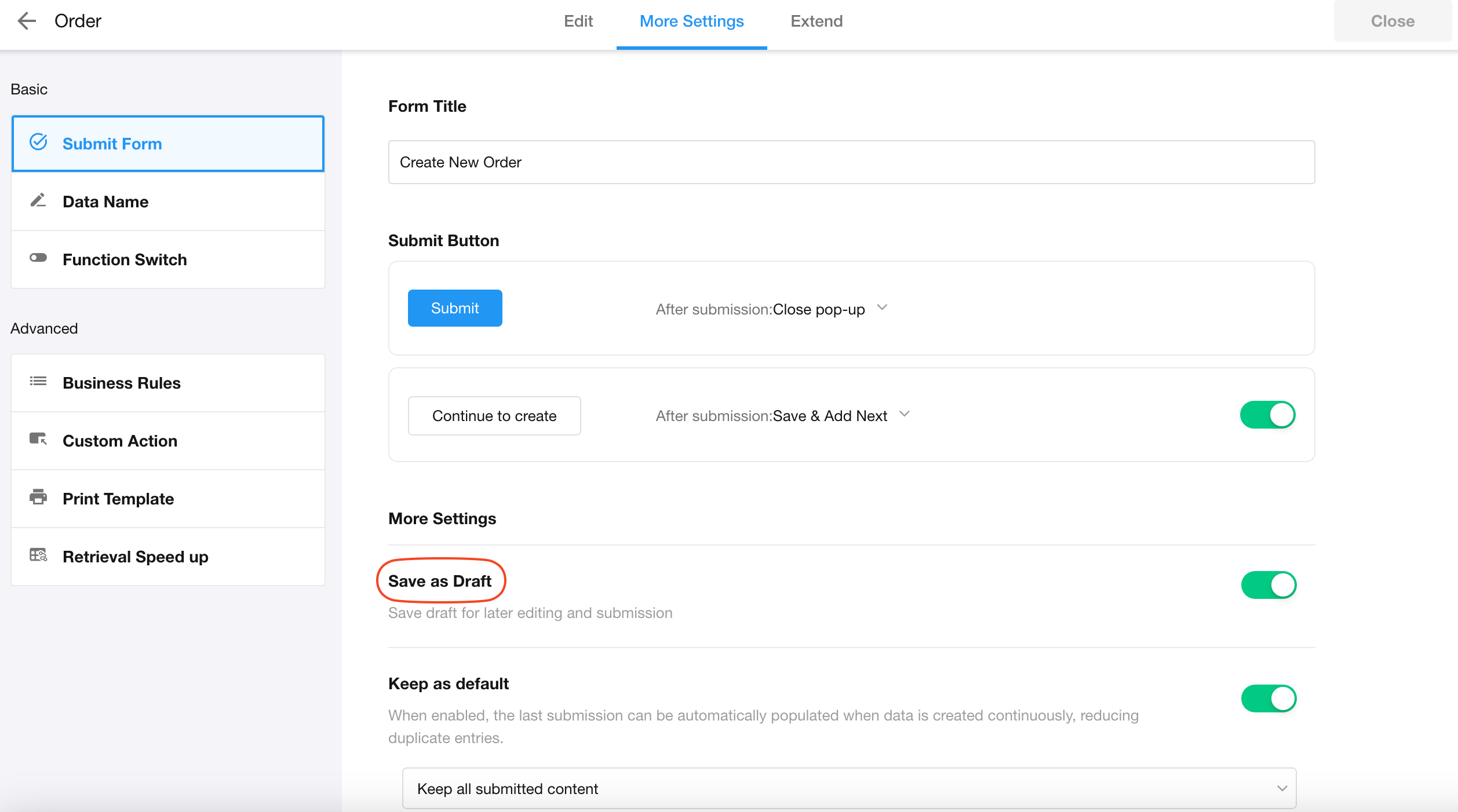Click the Business Rules list icon
The height and width of the screenshot is (812, 1458).
tap(38, 382)
